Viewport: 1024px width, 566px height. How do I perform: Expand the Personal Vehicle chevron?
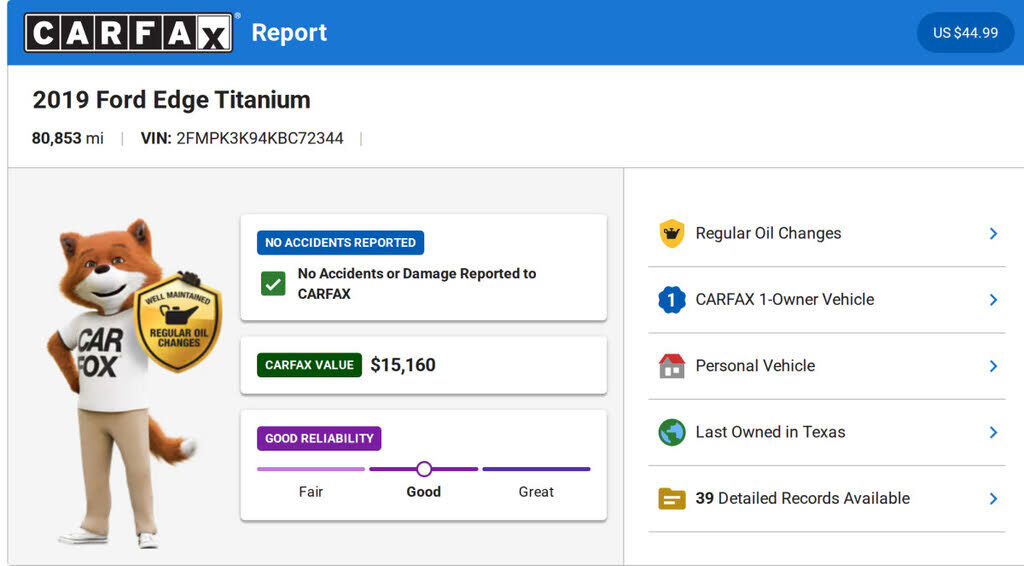click(993, 366)
